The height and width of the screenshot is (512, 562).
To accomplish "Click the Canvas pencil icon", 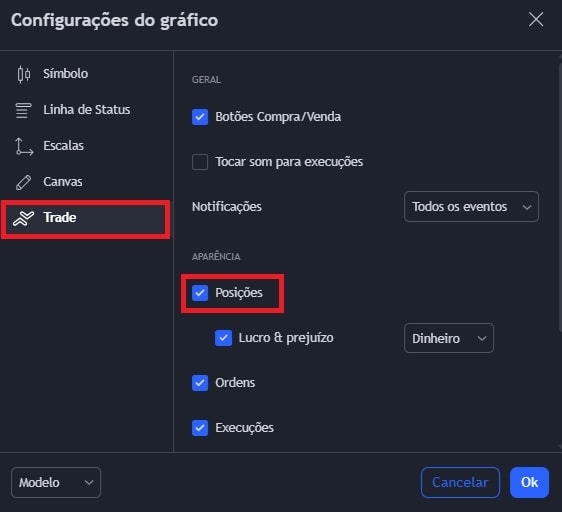I will point(24,182).
